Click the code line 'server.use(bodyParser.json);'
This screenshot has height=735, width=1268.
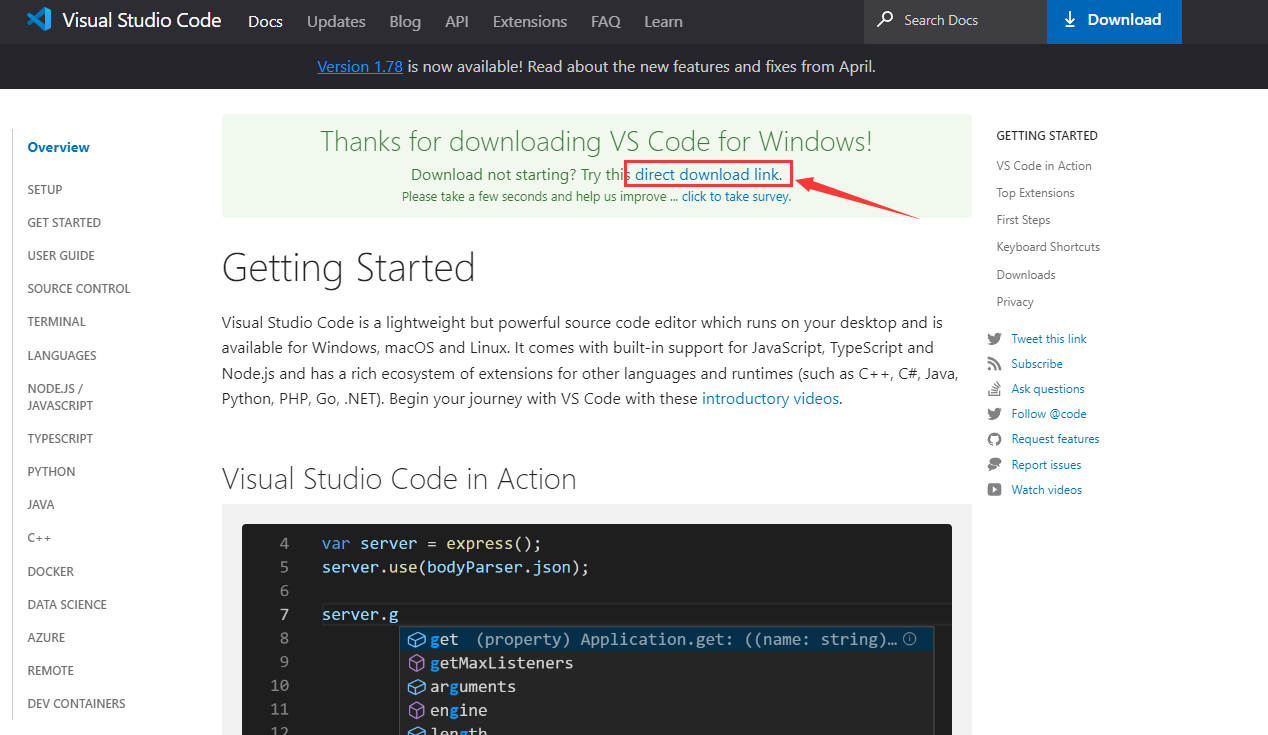pos(456,567)
